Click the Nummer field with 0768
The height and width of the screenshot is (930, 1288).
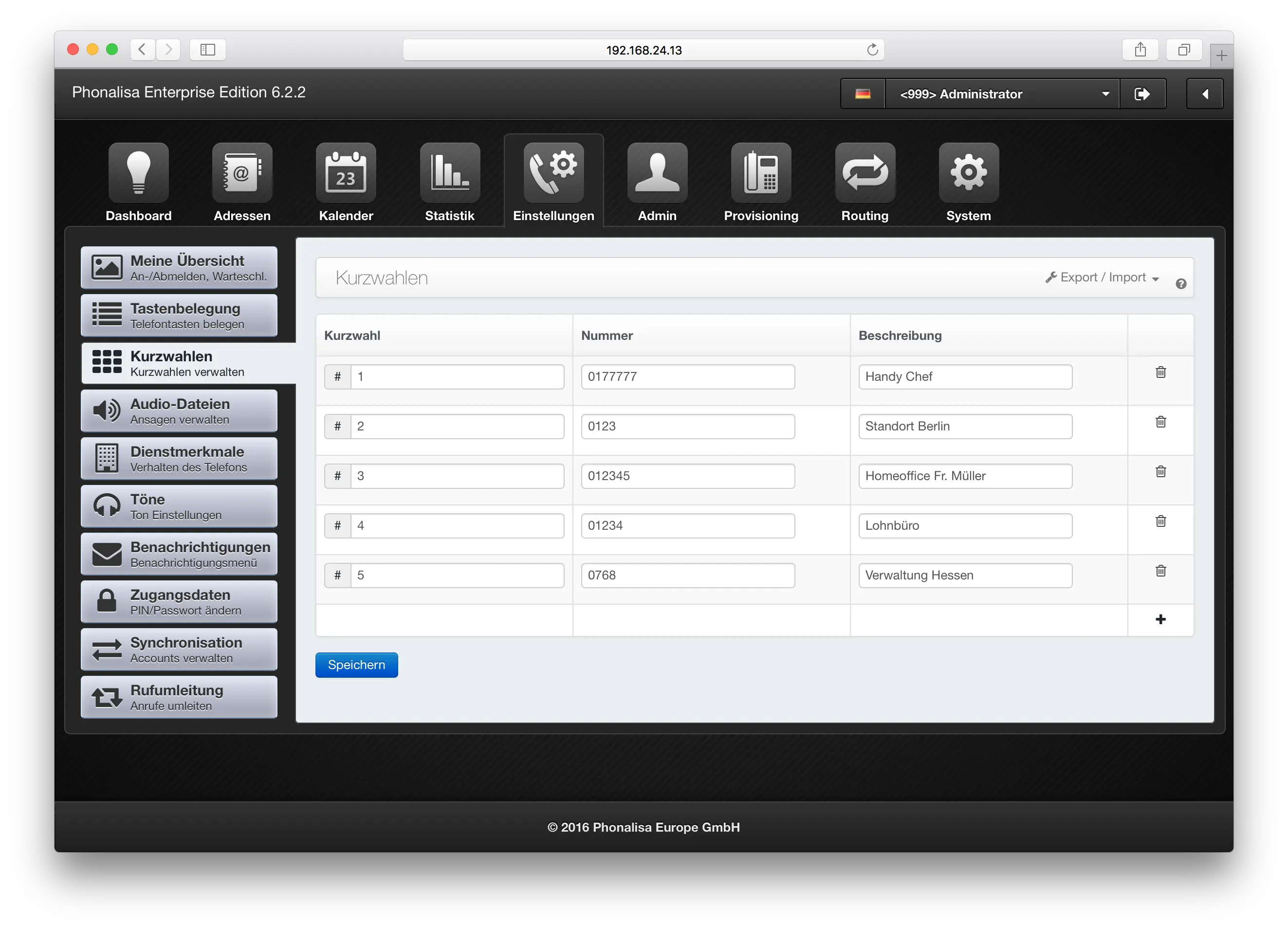[688, 575]
